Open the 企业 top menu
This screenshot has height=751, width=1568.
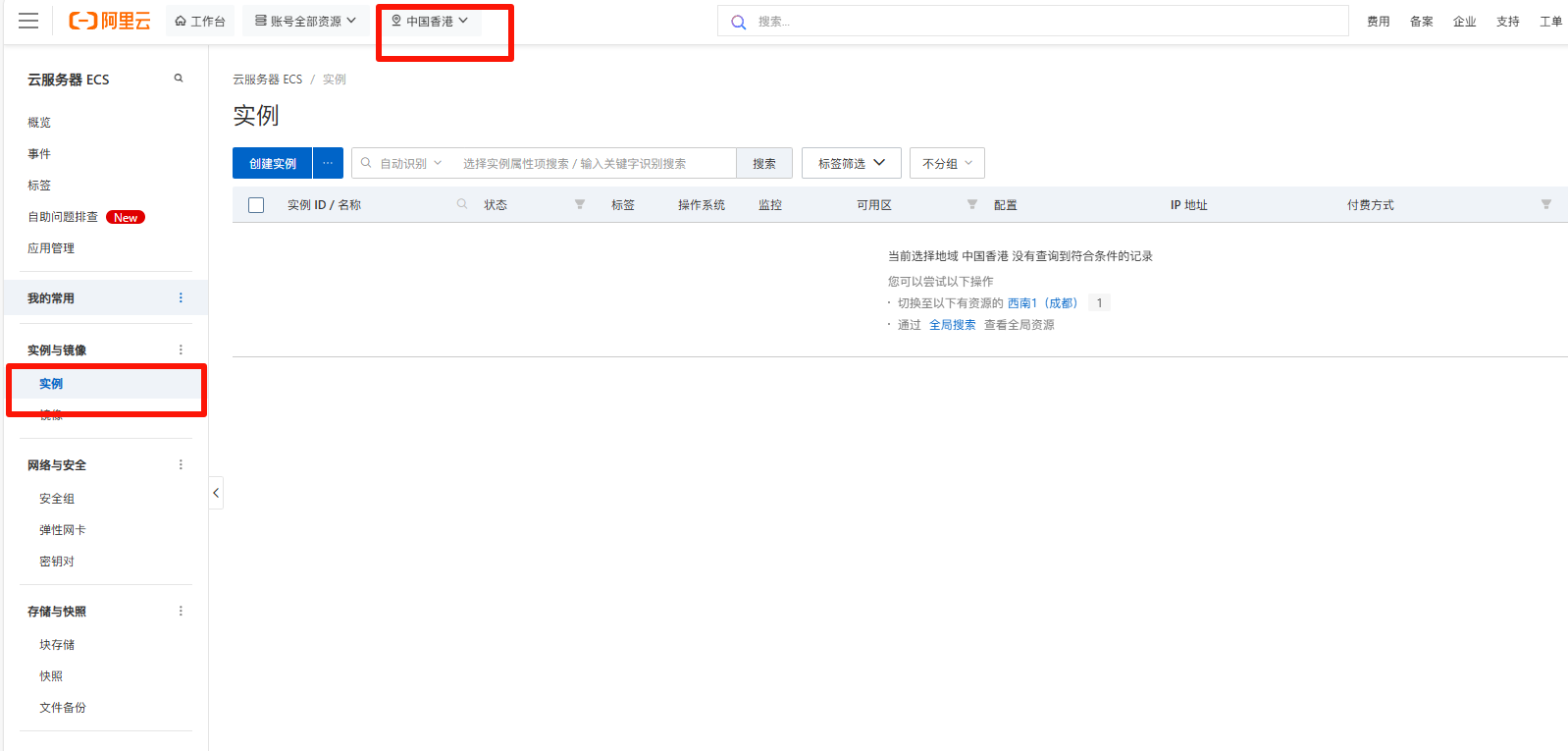coord(1465,22)
